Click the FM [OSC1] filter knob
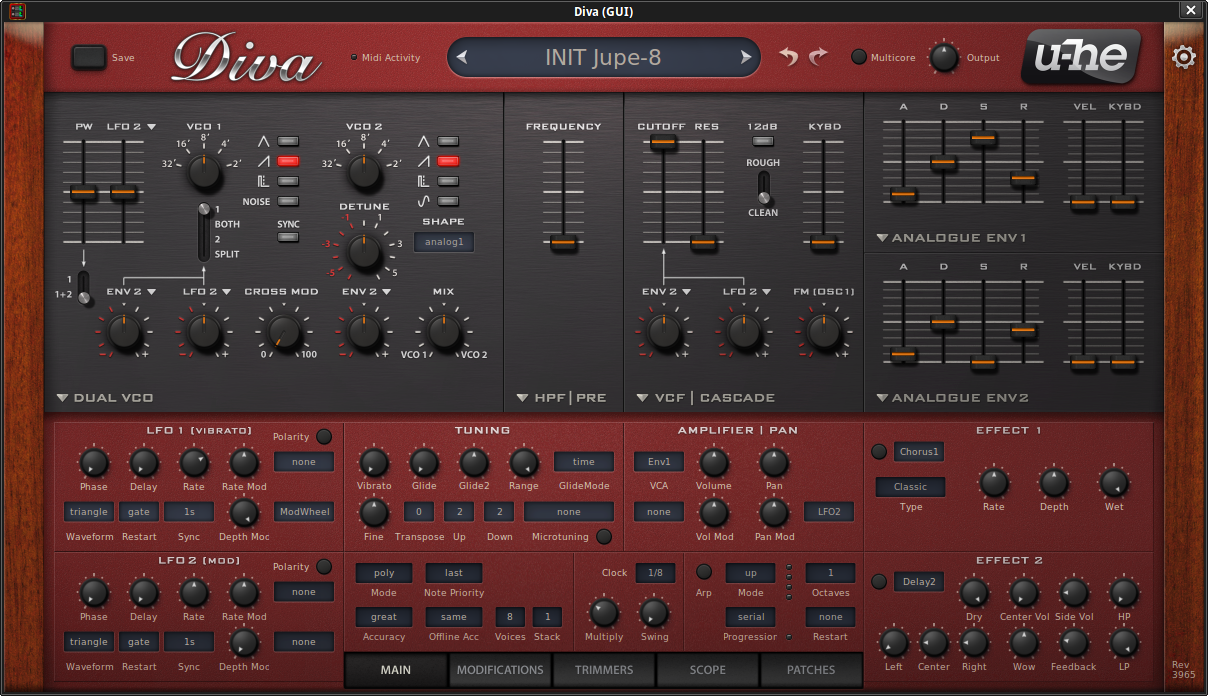The height and width of the screenshot is (696, 1208). point(824,332)
